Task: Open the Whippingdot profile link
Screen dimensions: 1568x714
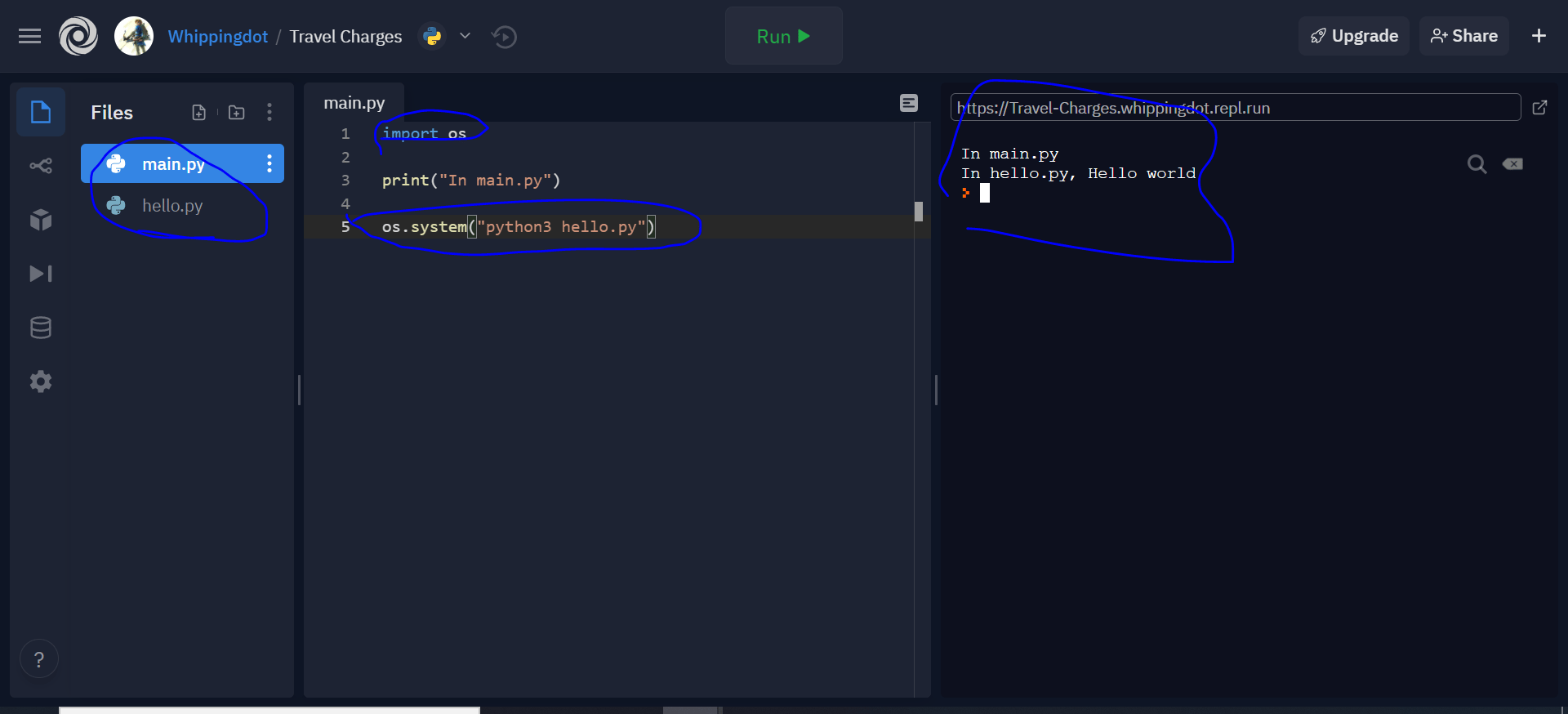Action: pyautogui.click(x=217, y=37)
